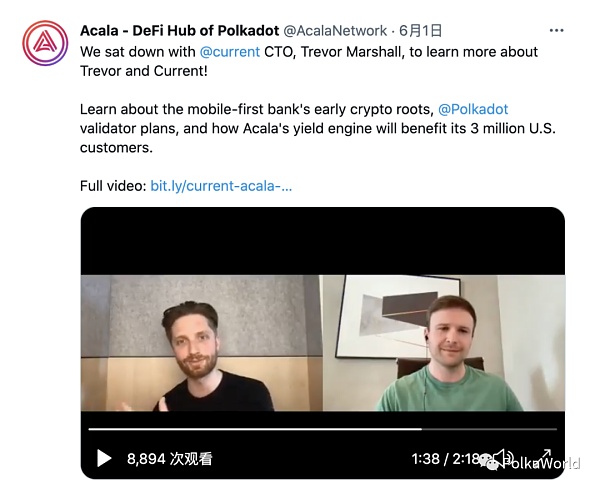Click the 8,894 次观看 view count
The image size is (600, 488).
pos(170,459)
